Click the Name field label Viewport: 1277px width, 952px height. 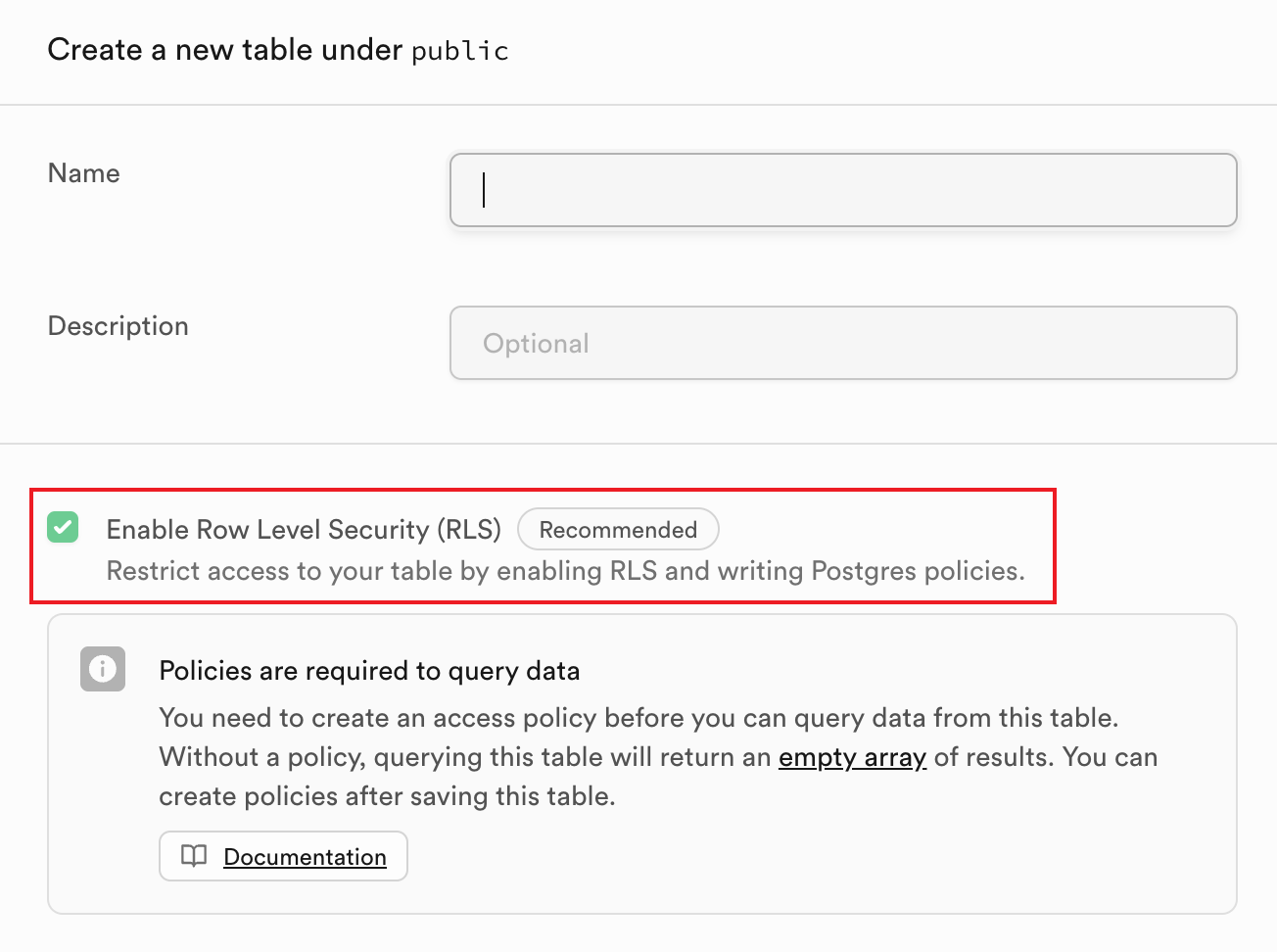point(84,173)
